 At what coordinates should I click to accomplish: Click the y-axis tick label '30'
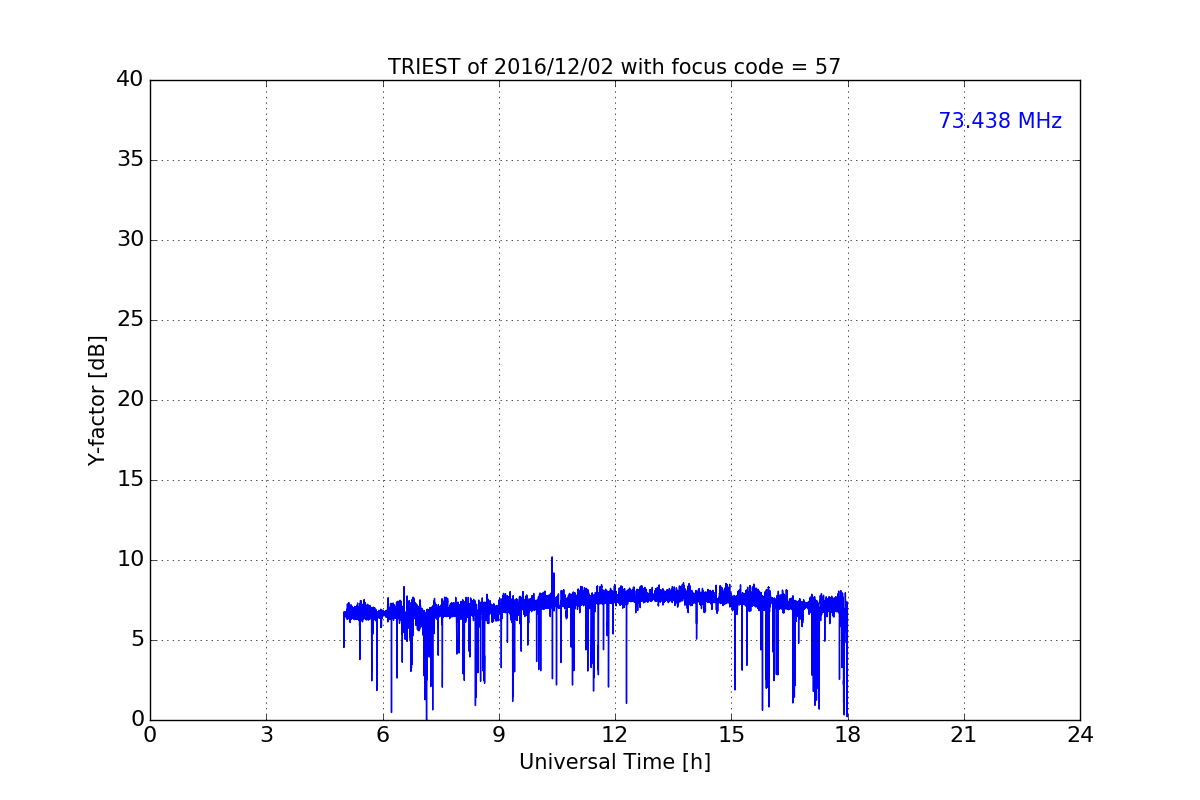(130, 240)
